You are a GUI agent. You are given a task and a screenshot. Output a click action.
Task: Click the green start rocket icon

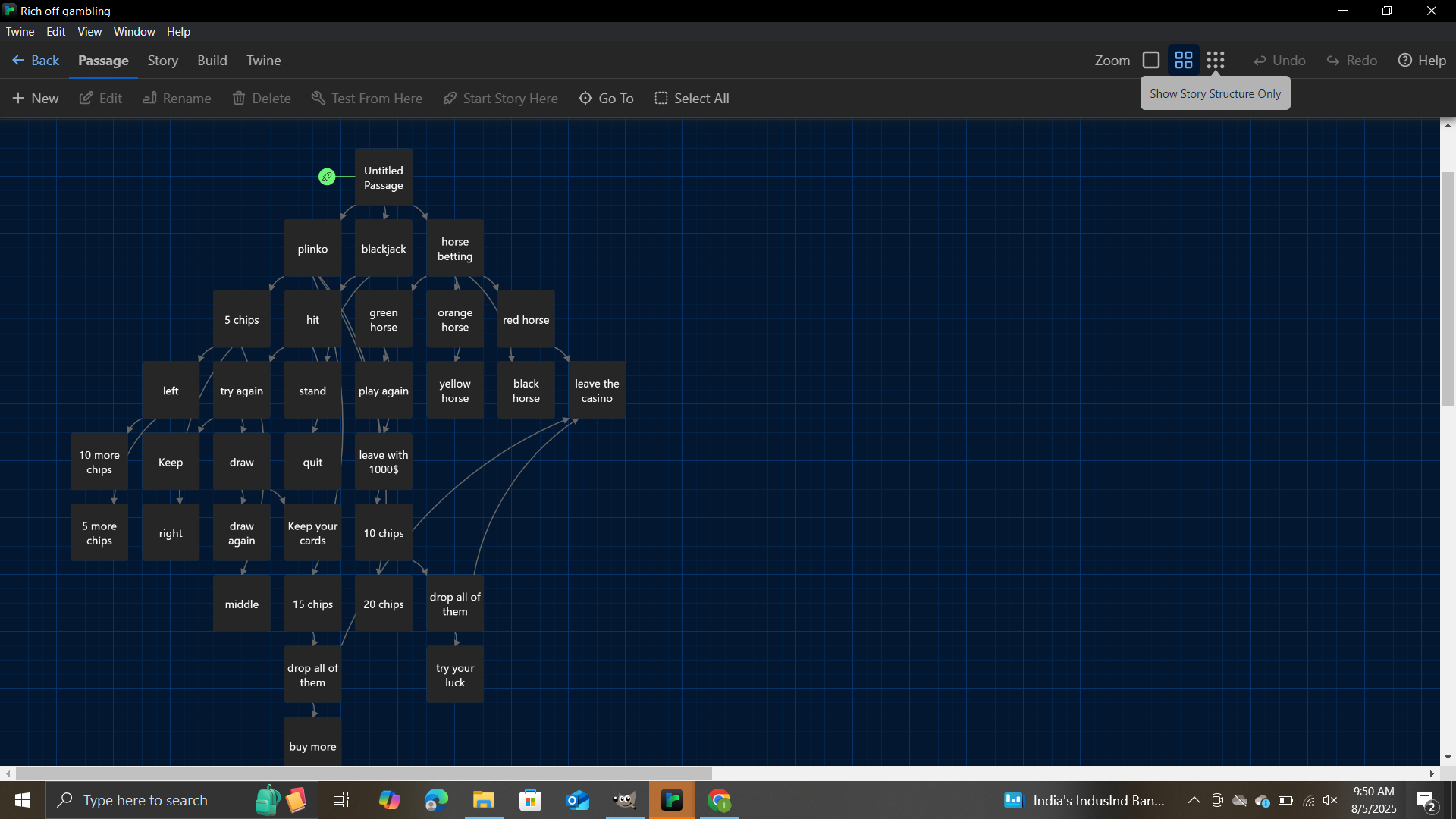[327, 177]
